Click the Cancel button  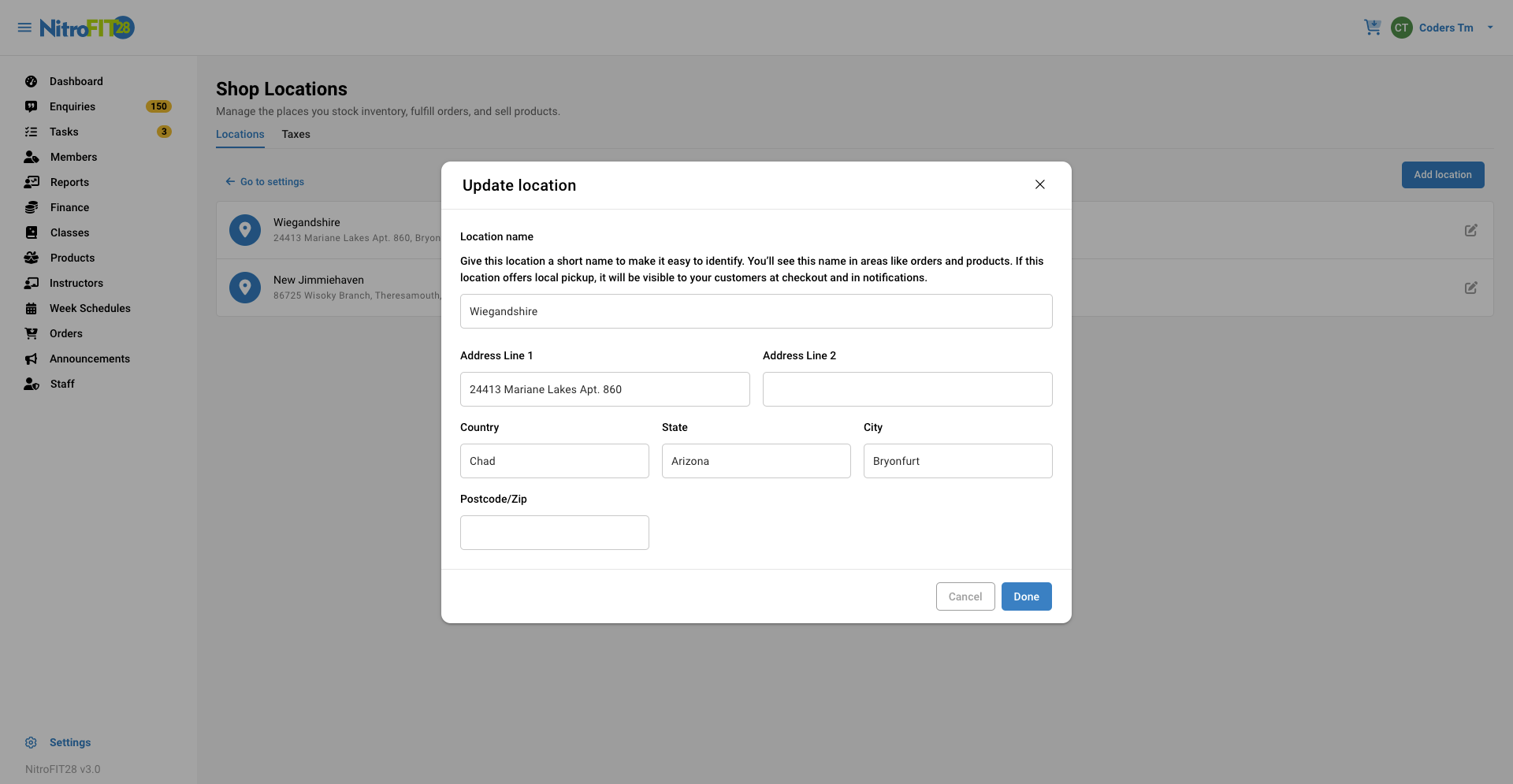pos(965,596)
